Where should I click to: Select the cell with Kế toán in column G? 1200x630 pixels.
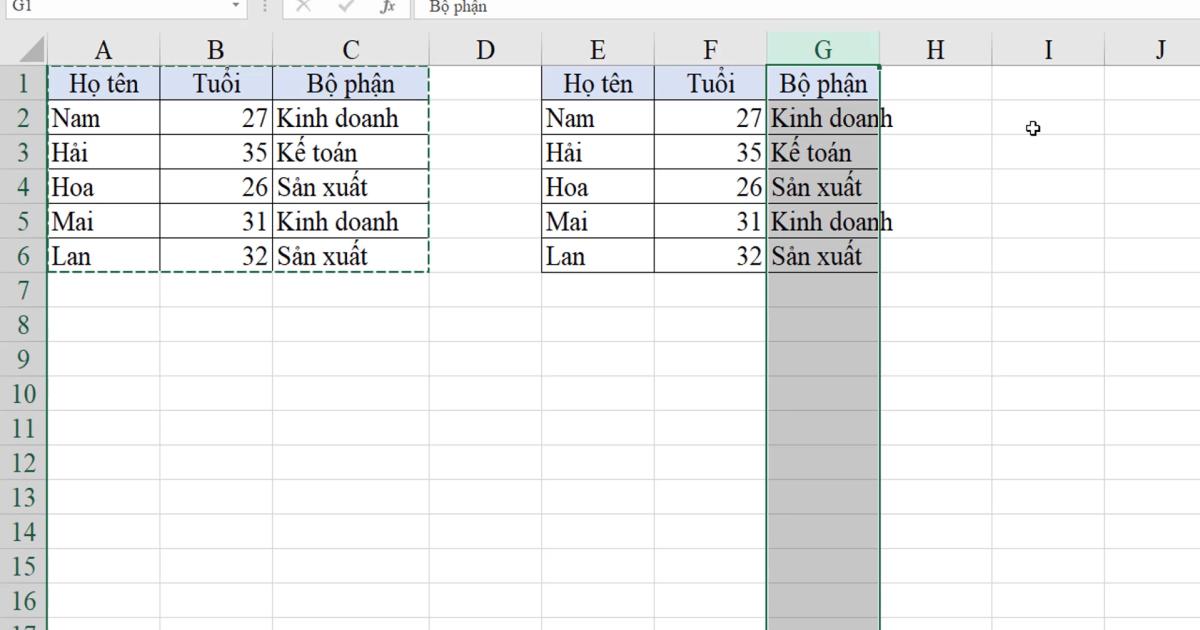pyautogui.click(x=822, y=152)
